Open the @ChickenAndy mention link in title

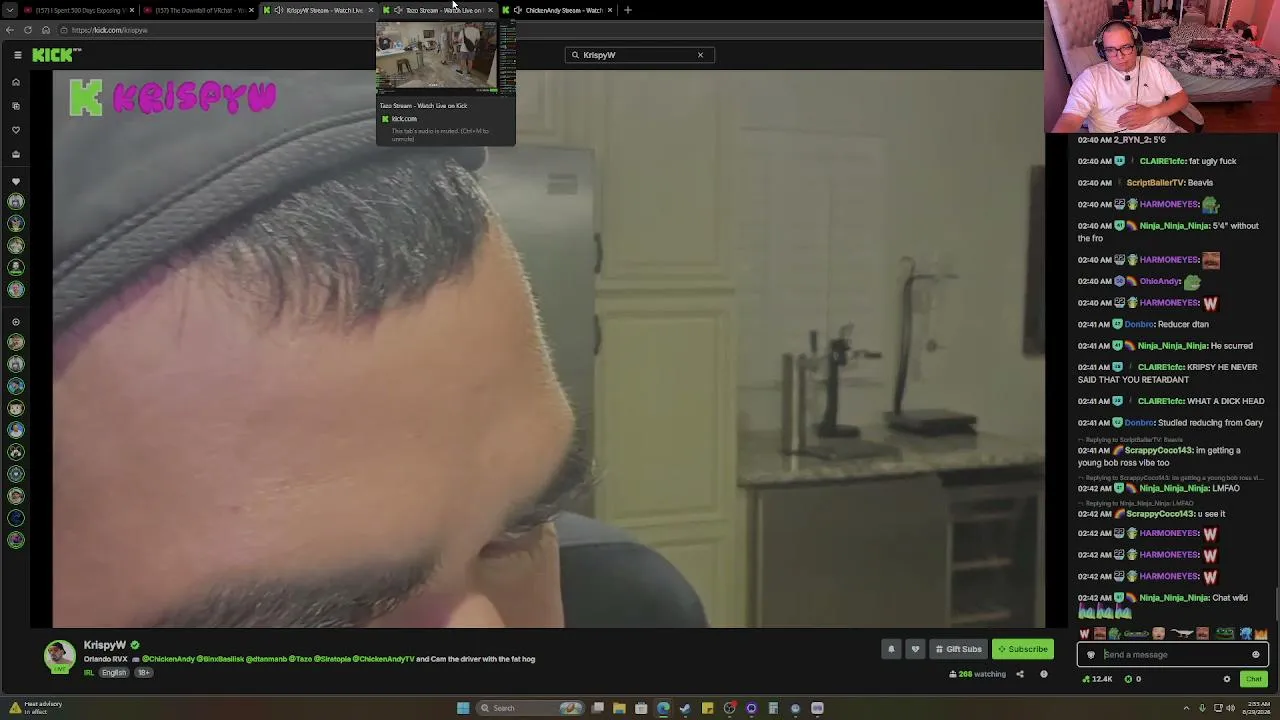(x=171, y=659)
